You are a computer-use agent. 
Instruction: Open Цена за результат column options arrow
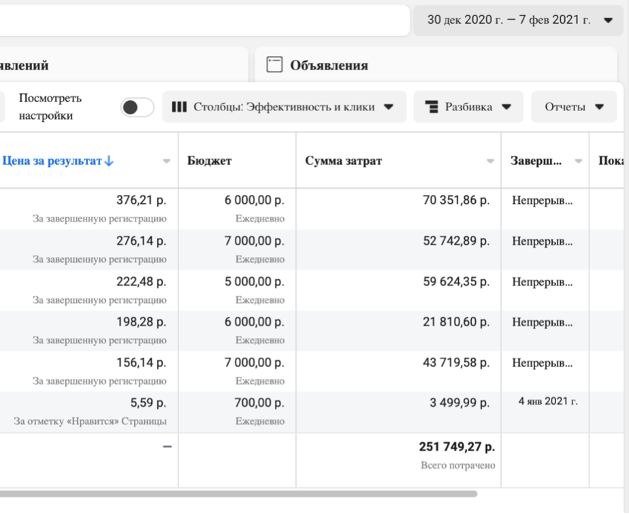point(166,161)
